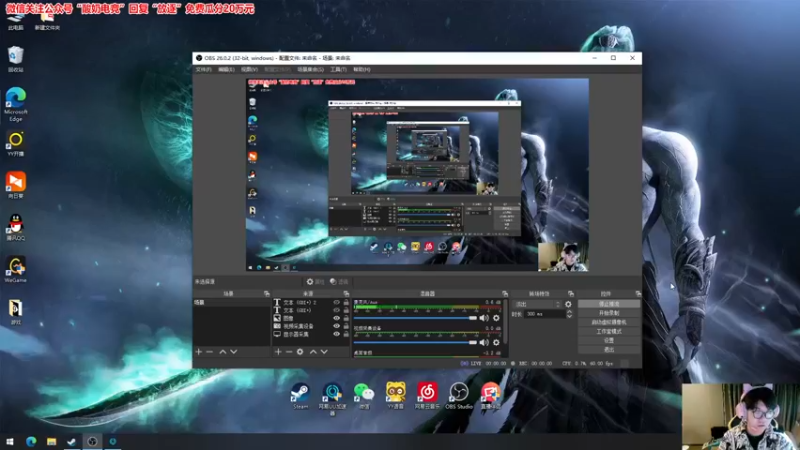Click the 工作室模式 studio mode button
The height and width of the screenshot is (450, 800).
click(x=609, y=331)
